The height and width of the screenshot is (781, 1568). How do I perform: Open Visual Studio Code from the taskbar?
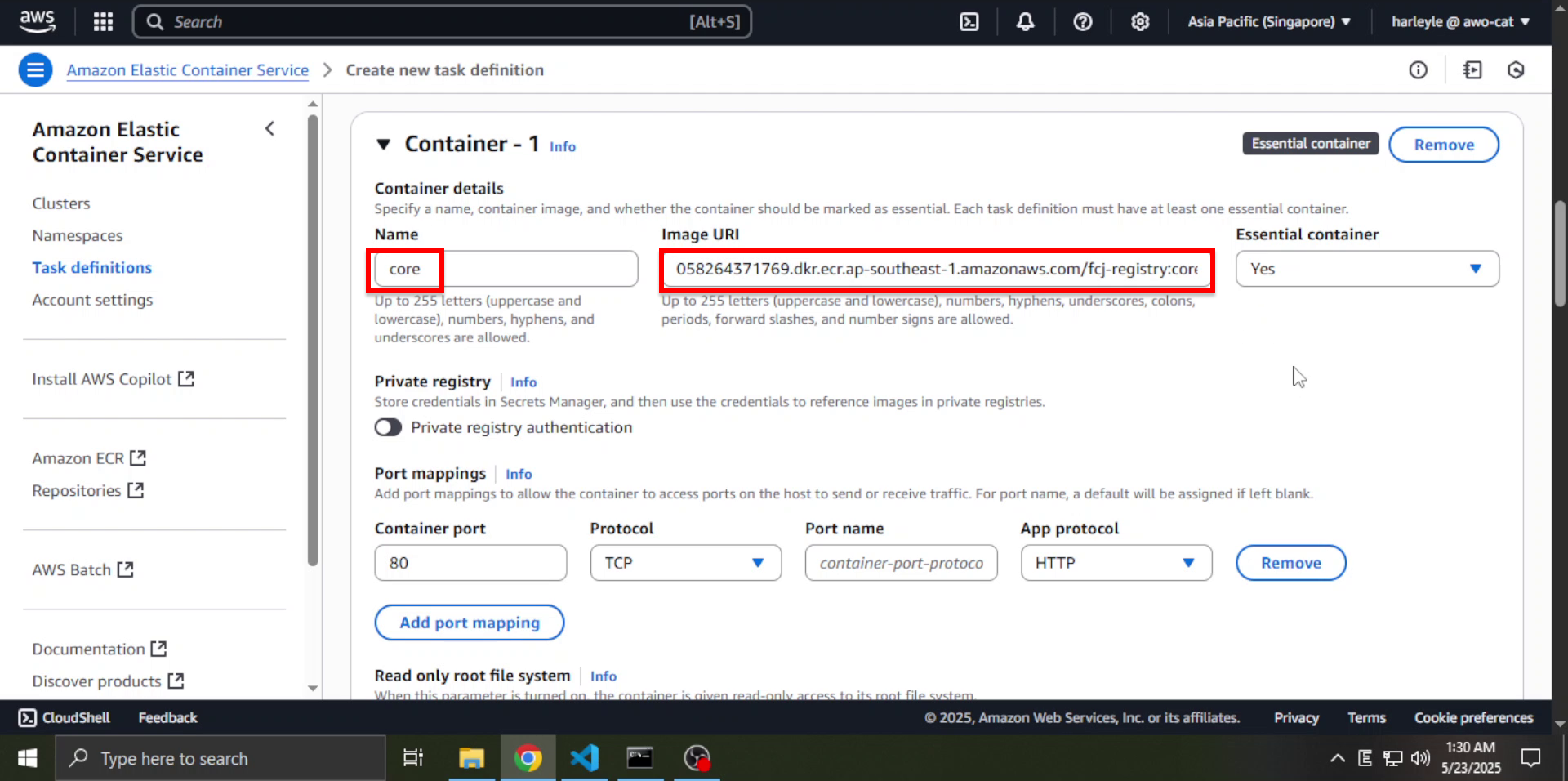point(585,758)
